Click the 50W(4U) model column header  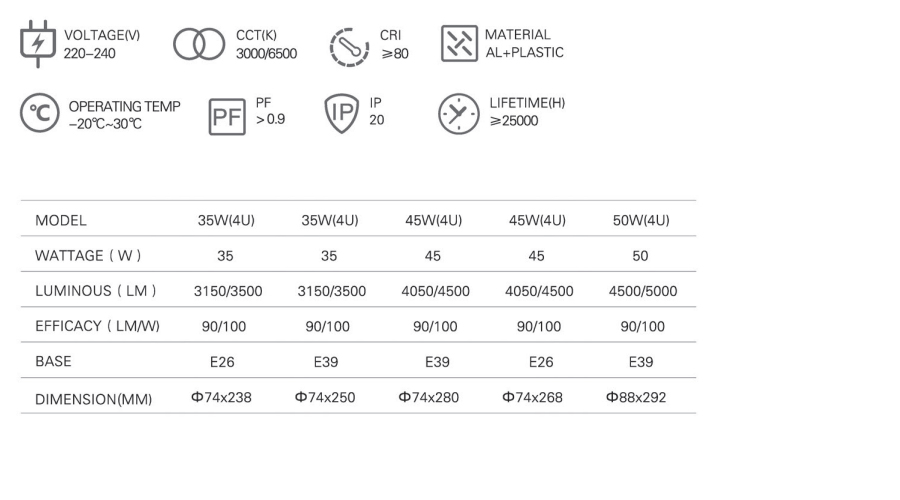click(640, 221)
